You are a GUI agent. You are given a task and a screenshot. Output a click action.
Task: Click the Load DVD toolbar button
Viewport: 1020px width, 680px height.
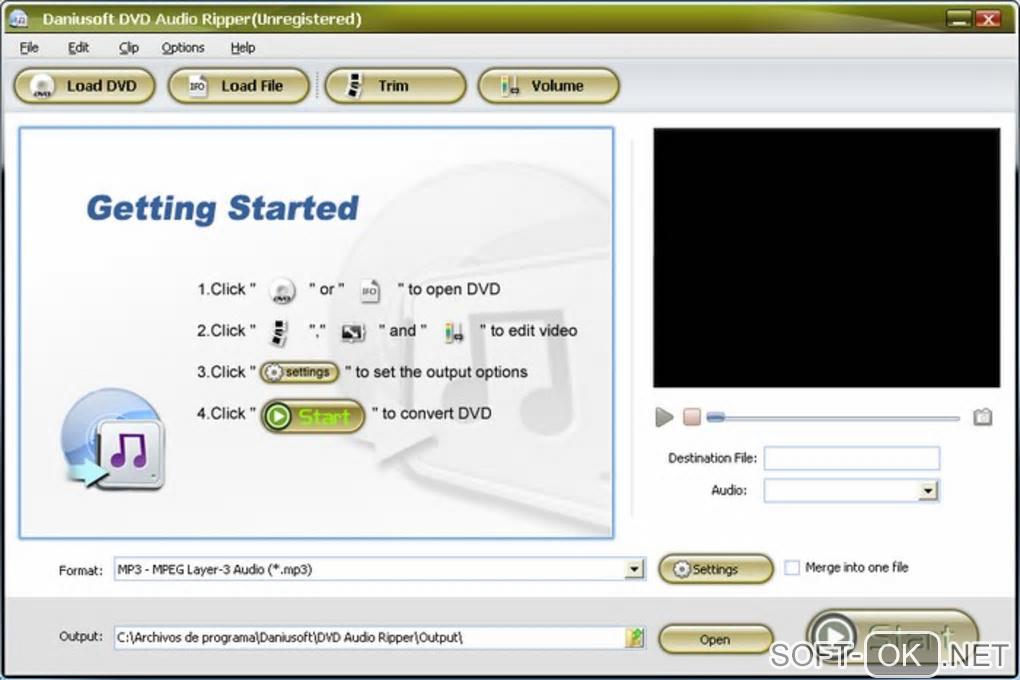(85, 86)
